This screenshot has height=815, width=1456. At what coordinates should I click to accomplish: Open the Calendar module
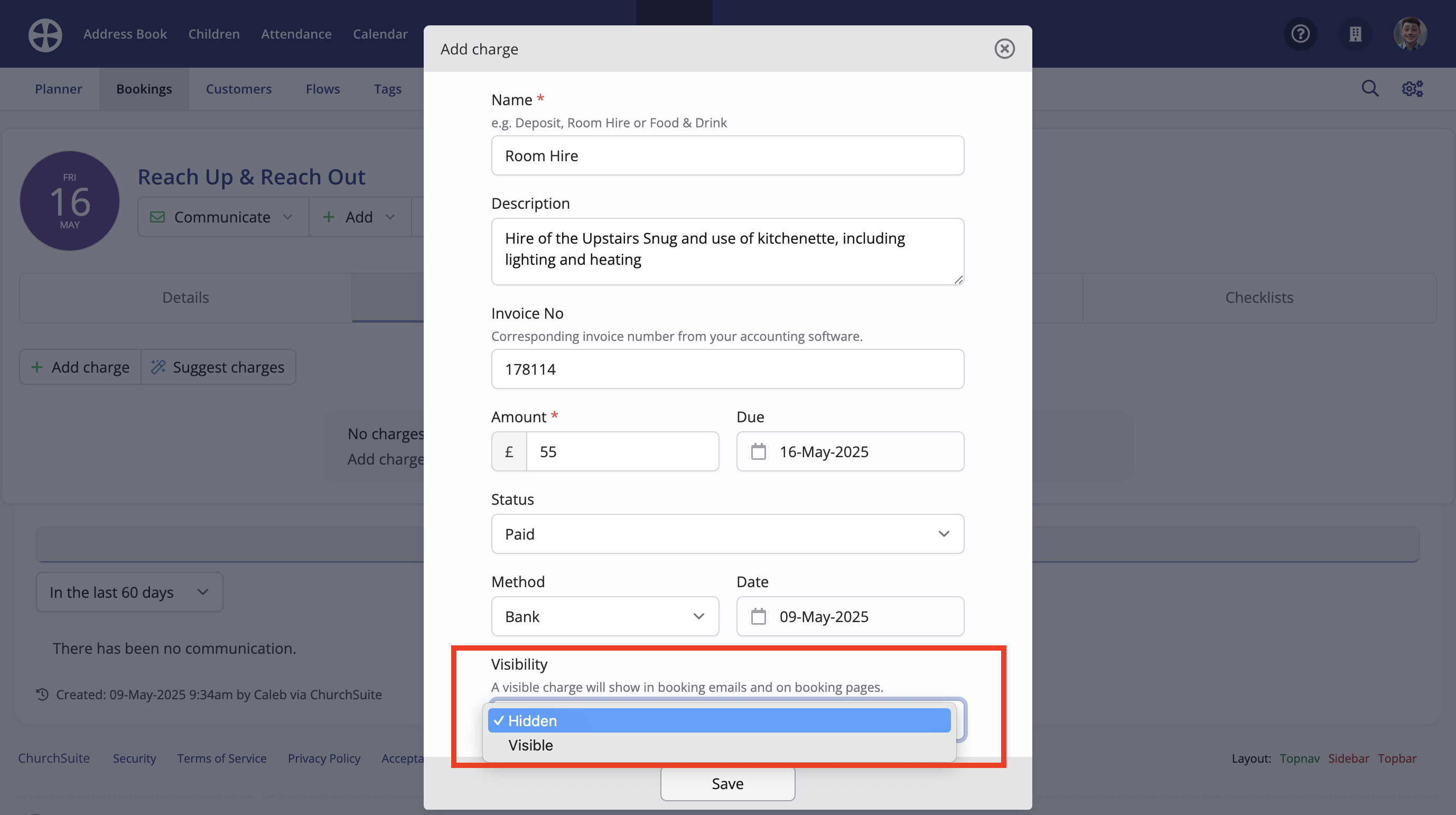pyautogui.click(x=380, y=34)
